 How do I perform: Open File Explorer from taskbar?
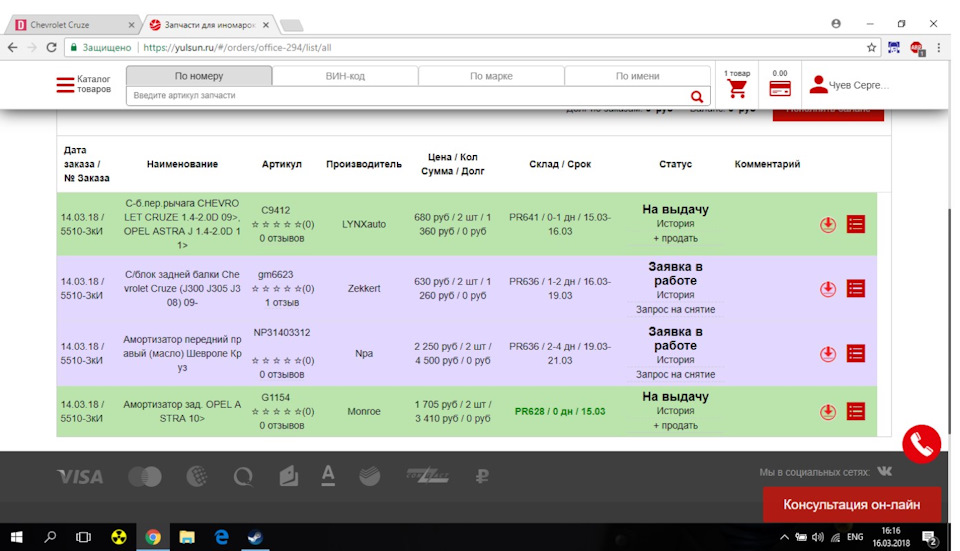pyautogui.click(x=187, y=537)
